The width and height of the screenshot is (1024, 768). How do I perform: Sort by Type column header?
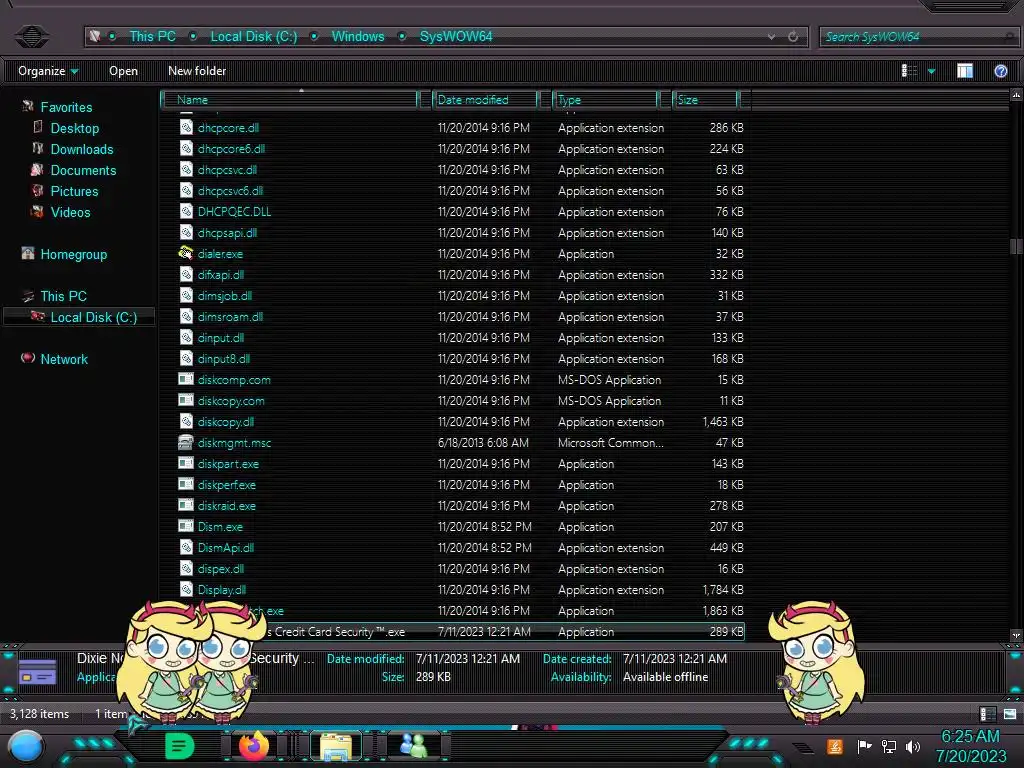(605, 99)
